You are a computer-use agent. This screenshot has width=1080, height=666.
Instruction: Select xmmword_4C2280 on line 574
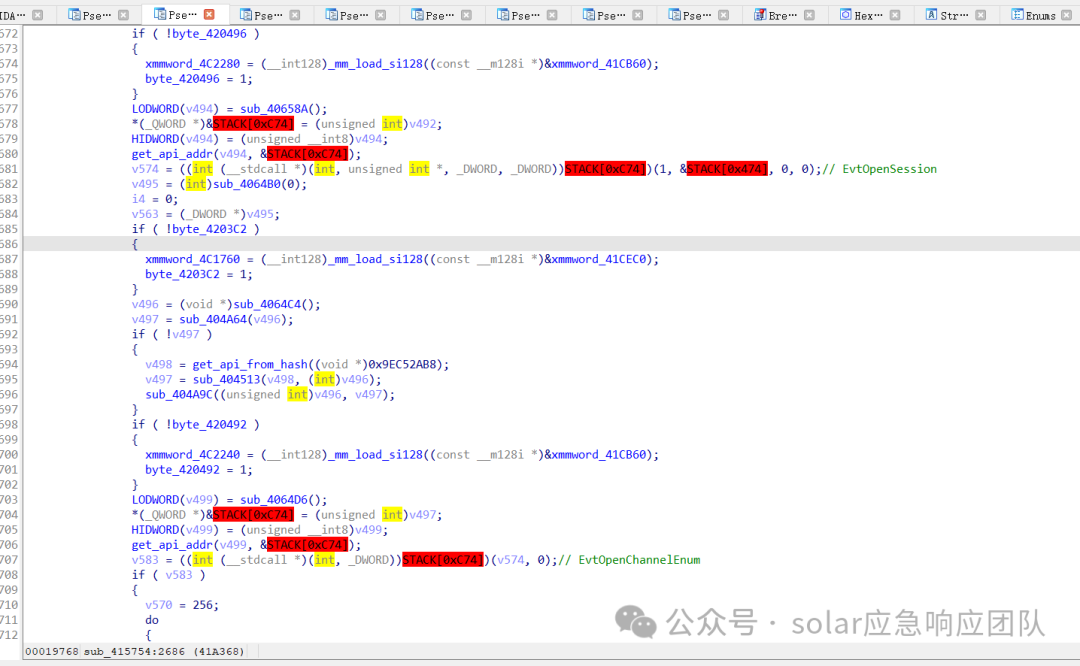[193, 63]
